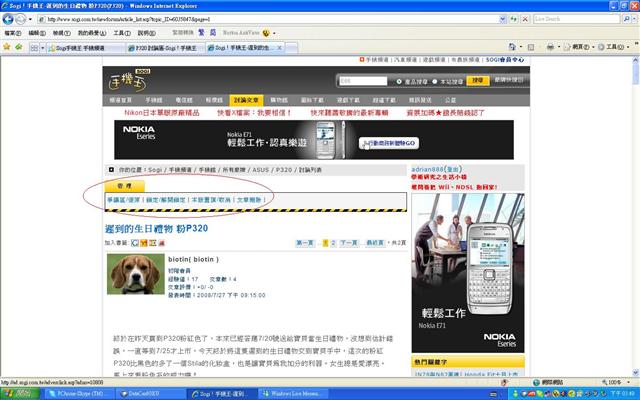Click the favorites star icon in IE toolbar
640x400 pixels.
(x=7, y=47)
